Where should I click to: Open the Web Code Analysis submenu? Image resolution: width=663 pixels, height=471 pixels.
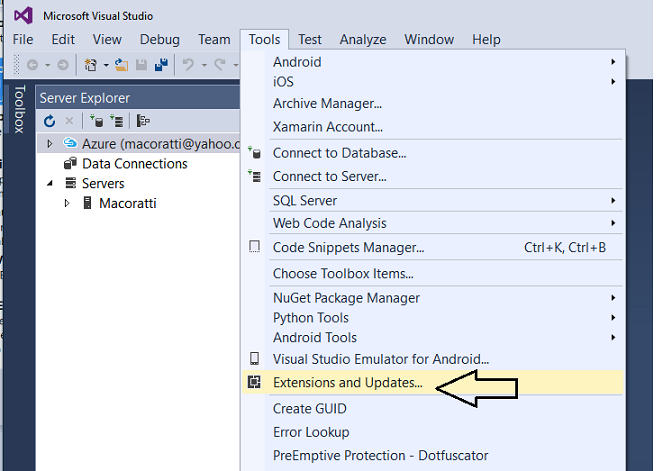[433, 223]
